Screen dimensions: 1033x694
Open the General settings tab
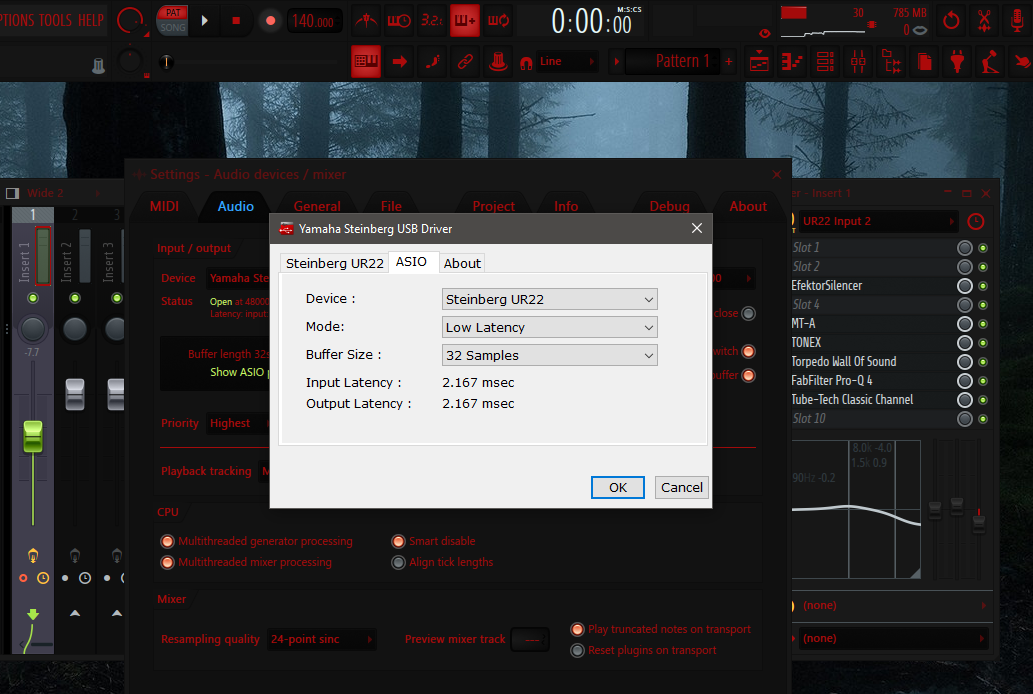pyautogui.click(x=317, y=206)
